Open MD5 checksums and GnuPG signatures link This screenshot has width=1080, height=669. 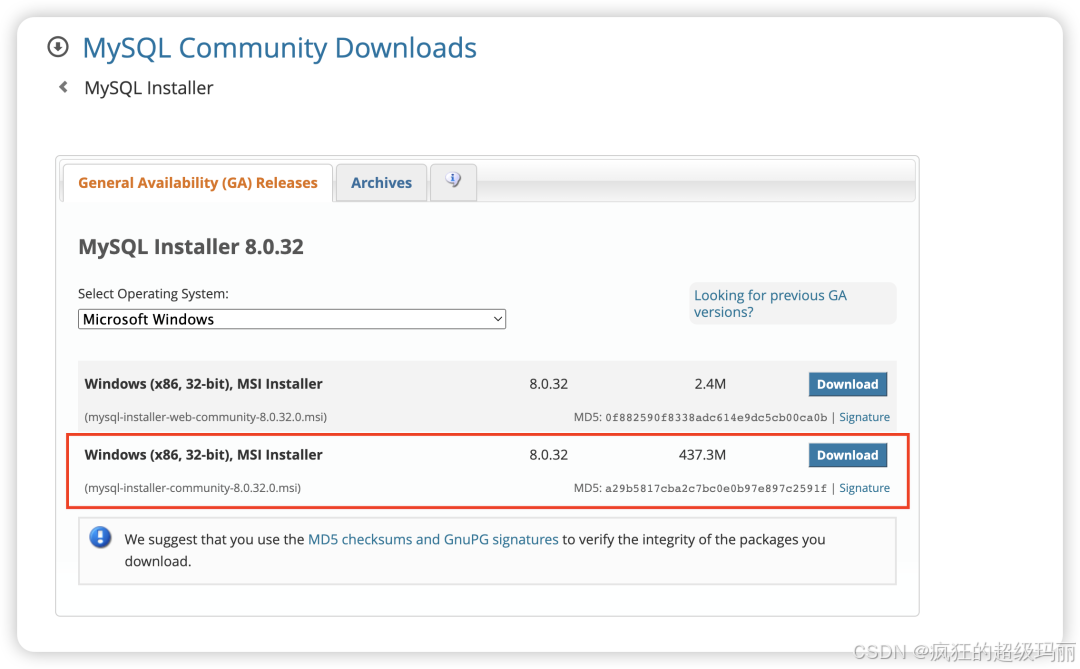(x=433, y=539)
